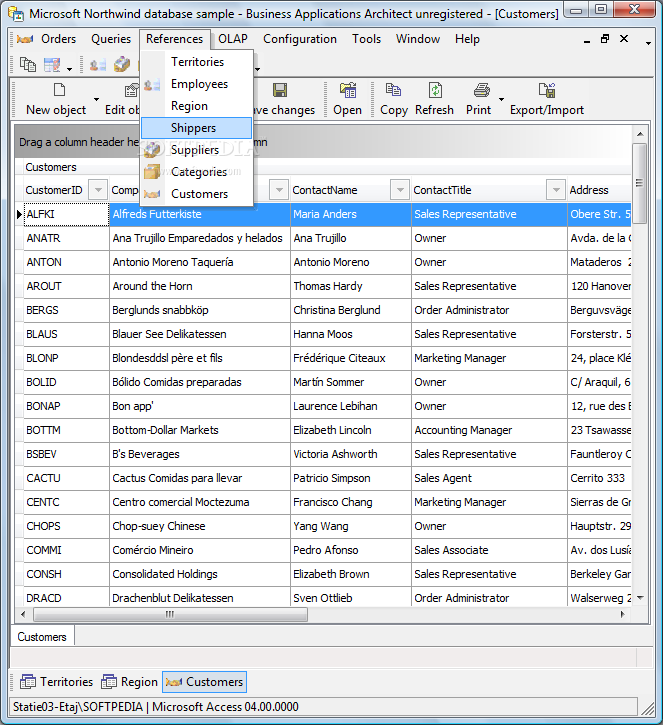Select Territories in References menu
Screen dimensions: 663x725
[x=197, y=62]
